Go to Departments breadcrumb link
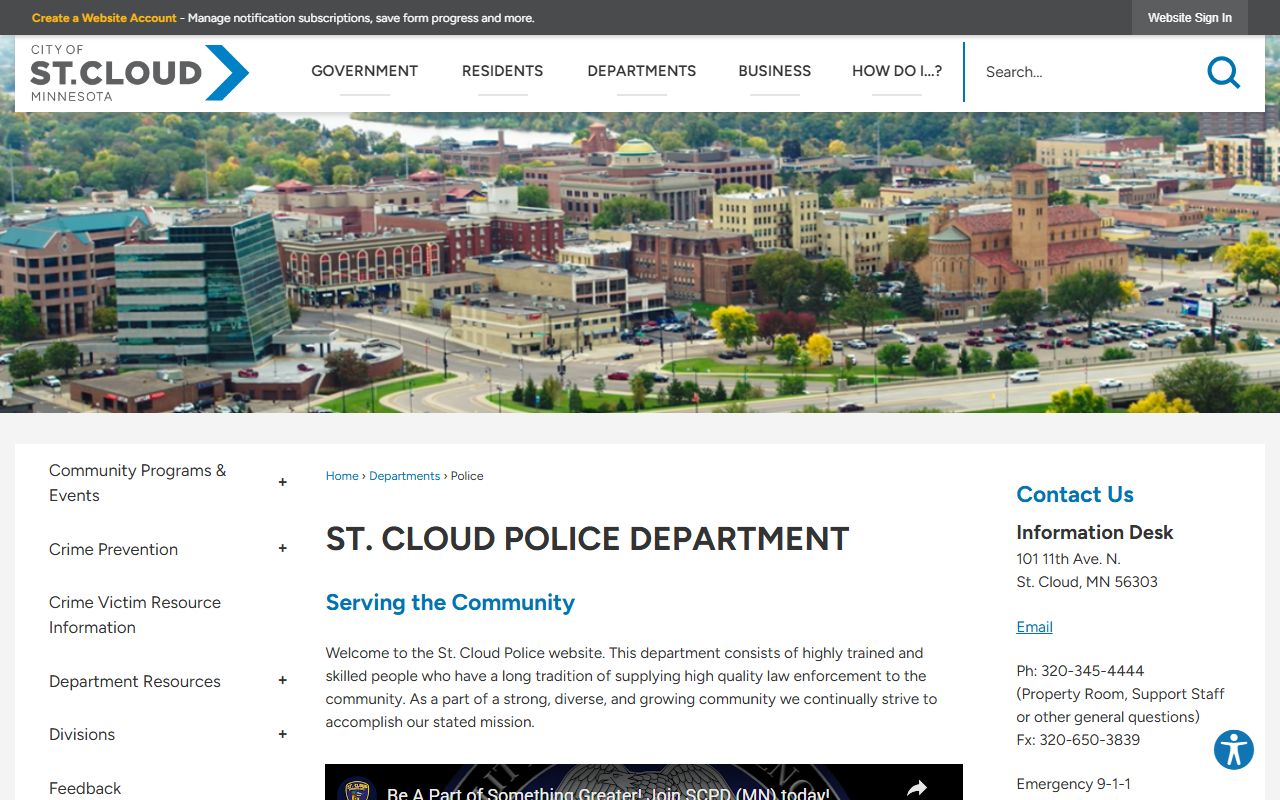 coord(404,476)
